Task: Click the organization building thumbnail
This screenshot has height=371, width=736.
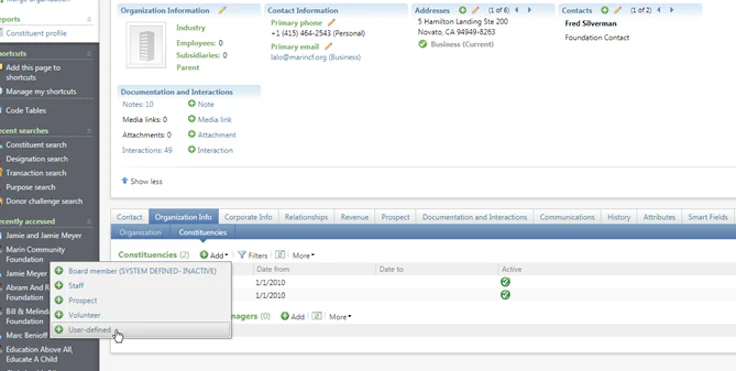Action: point(146,45)
